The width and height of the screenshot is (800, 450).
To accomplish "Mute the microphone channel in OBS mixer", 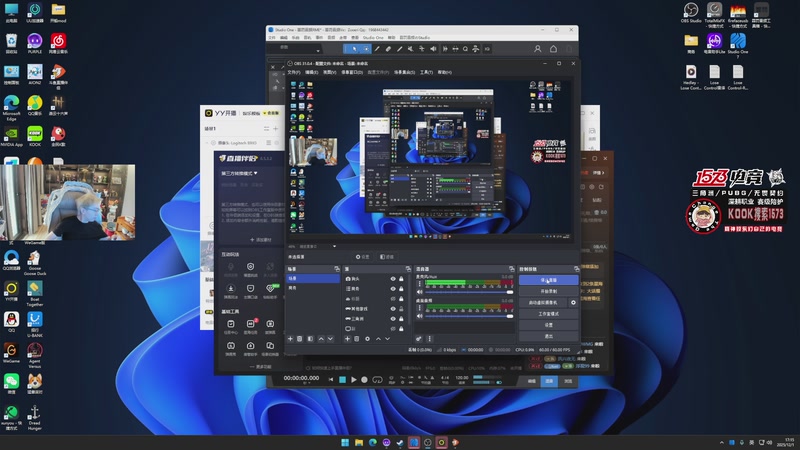I will point(419,292).
